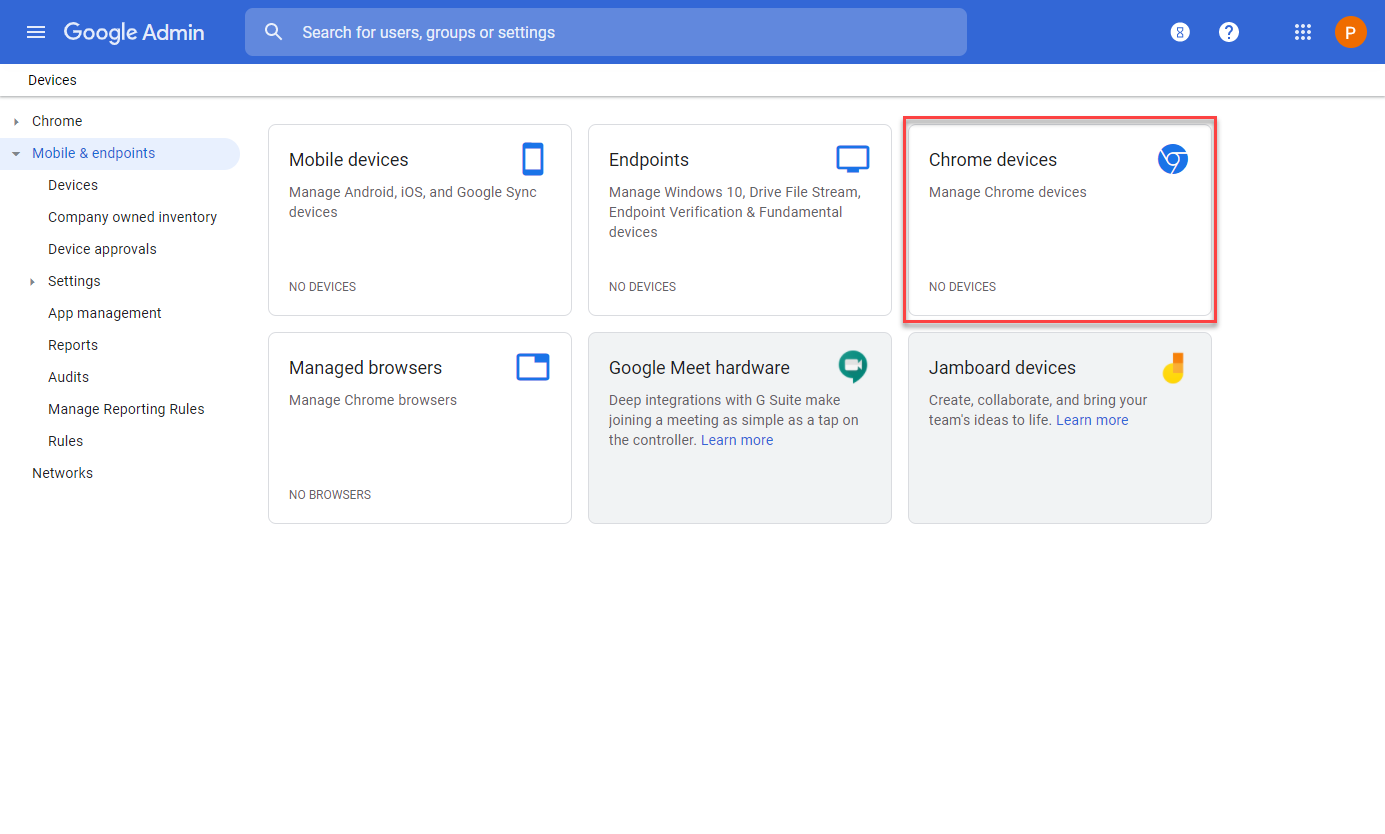The image size is (1385, 834).
Task: Click the Google Meet hardware camera icon
Action: click(853, 366)
